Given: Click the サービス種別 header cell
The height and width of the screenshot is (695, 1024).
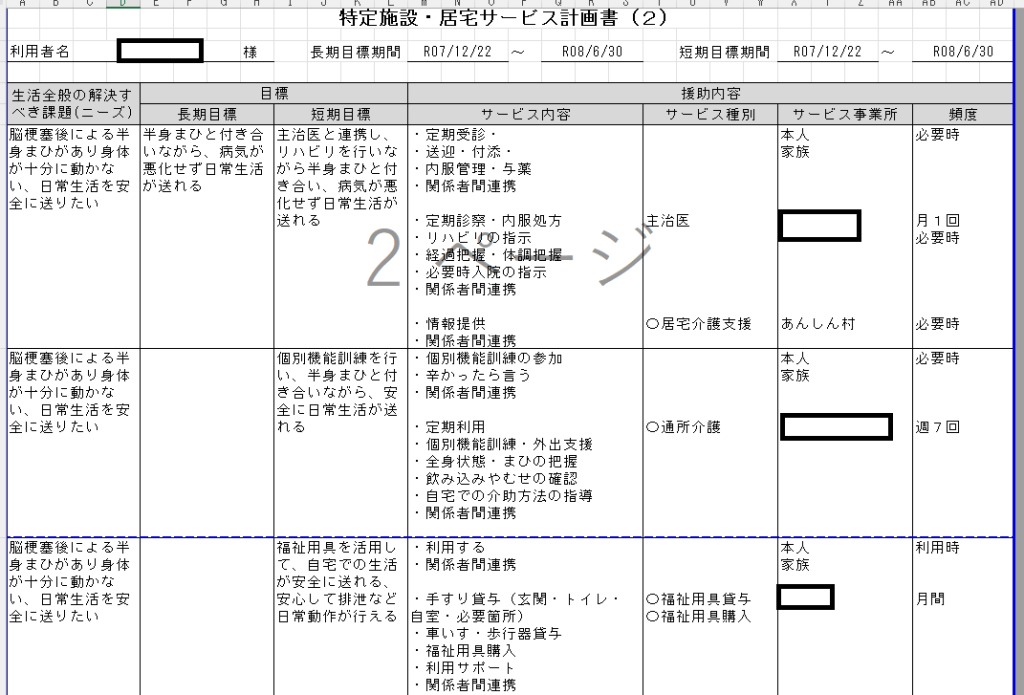Looking at the screenshot, I should [x=707, y=114].
